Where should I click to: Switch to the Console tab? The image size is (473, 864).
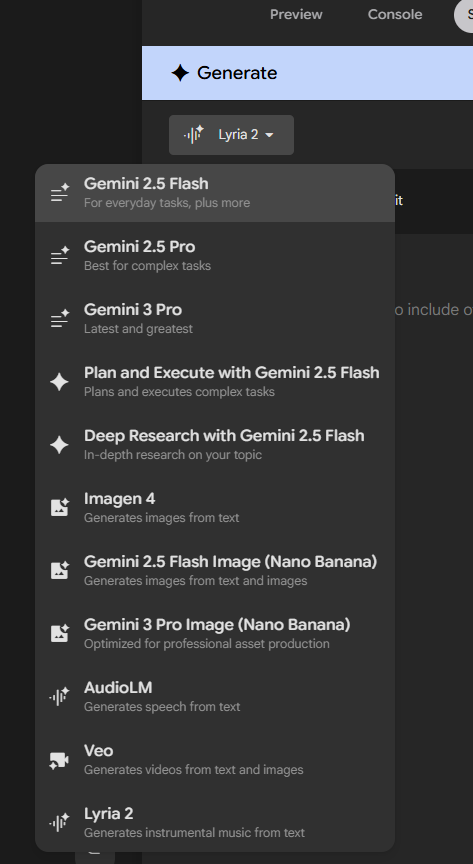395,14
